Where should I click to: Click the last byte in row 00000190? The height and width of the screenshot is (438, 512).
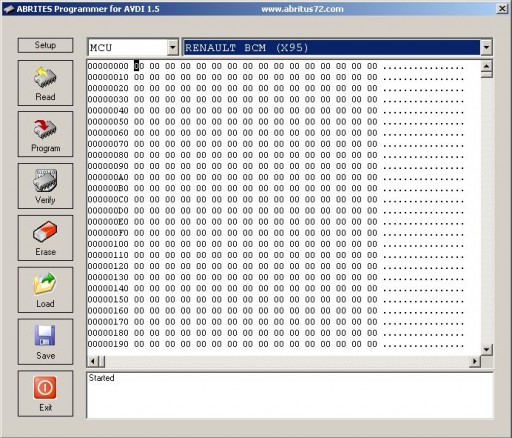pos(372,344)
